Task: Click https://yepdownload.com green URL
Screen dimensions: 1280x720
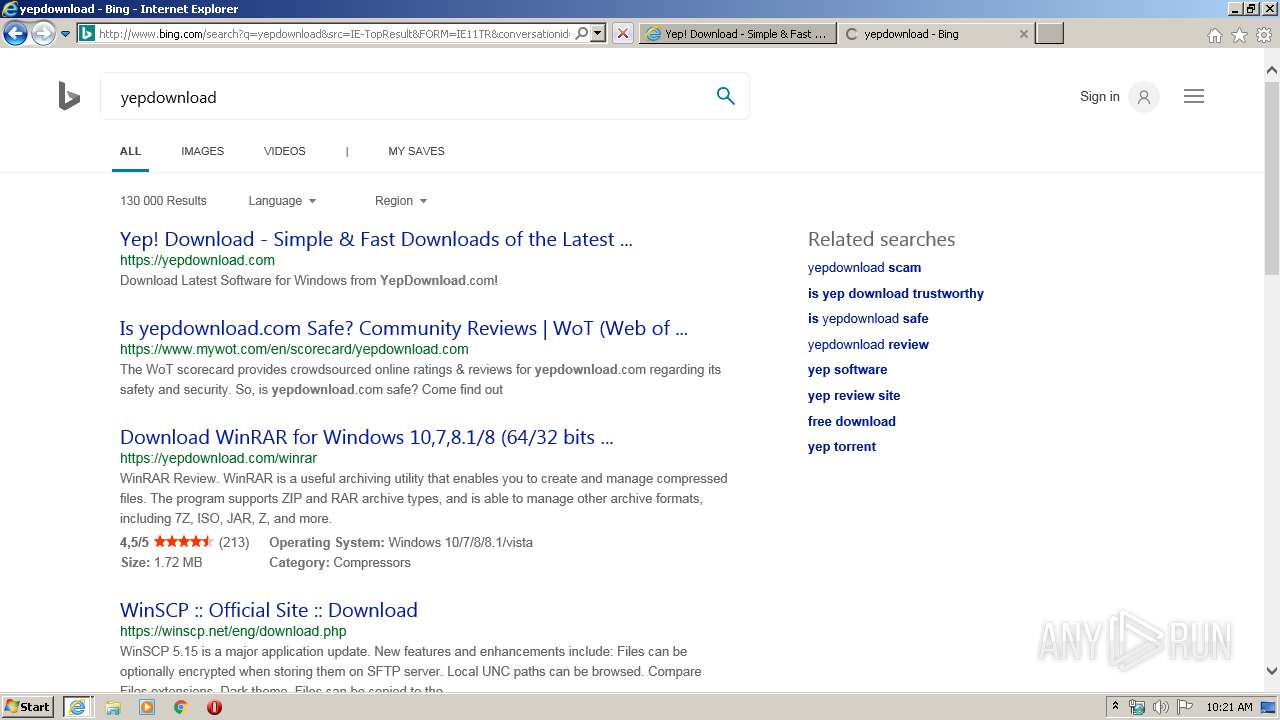Action: point(197,260)
